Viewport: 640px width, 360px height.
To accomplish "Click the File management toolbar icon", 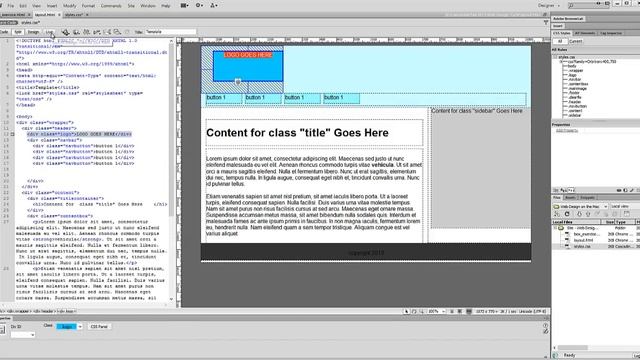I will [x=87, y=32].
